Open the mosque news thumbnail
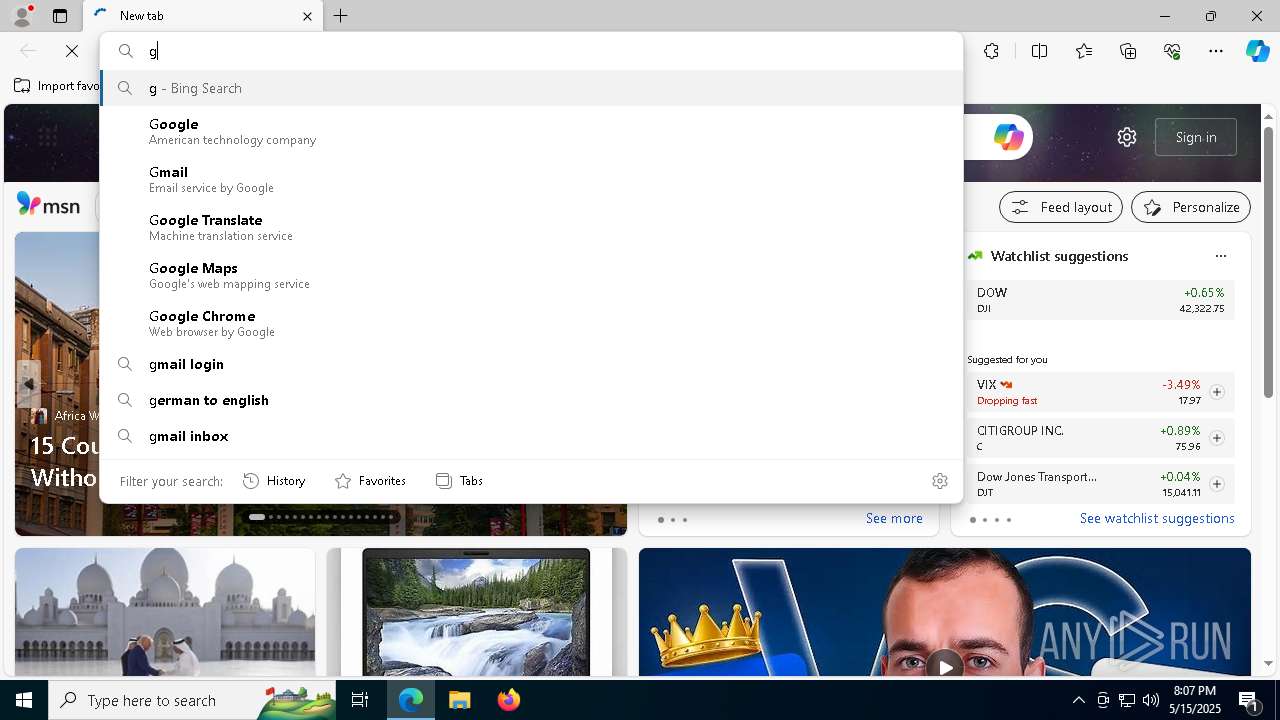The image size is (1280, 720). 165,612
